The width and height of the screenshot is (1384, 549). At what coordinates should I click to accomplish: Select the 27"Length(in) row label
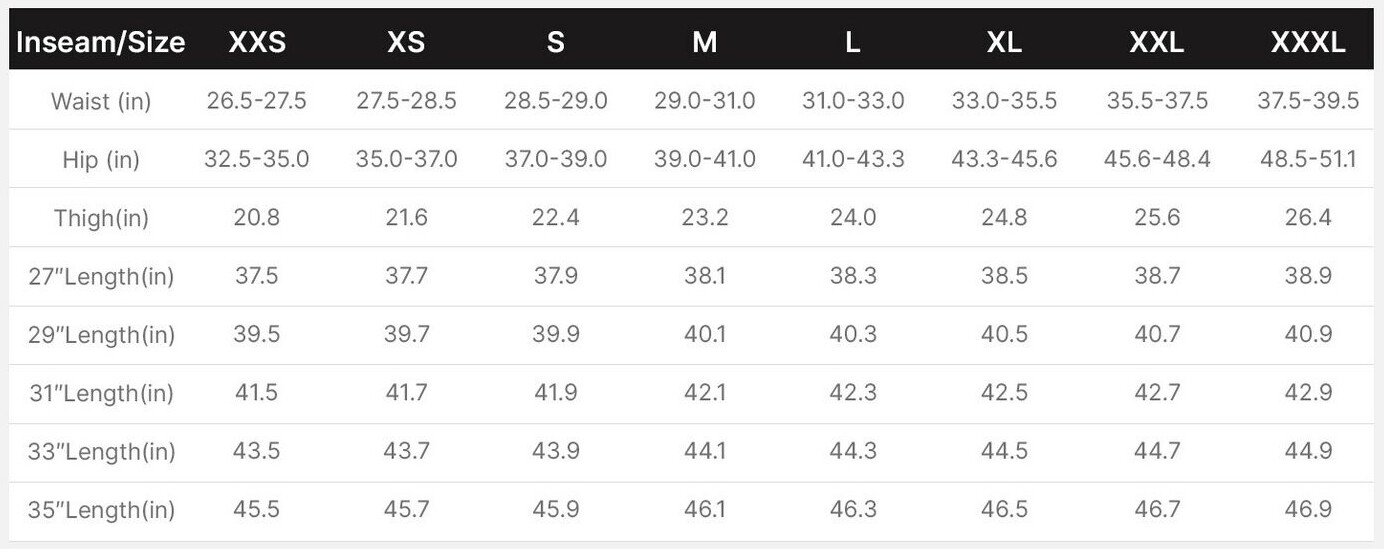tap(101, 277)
